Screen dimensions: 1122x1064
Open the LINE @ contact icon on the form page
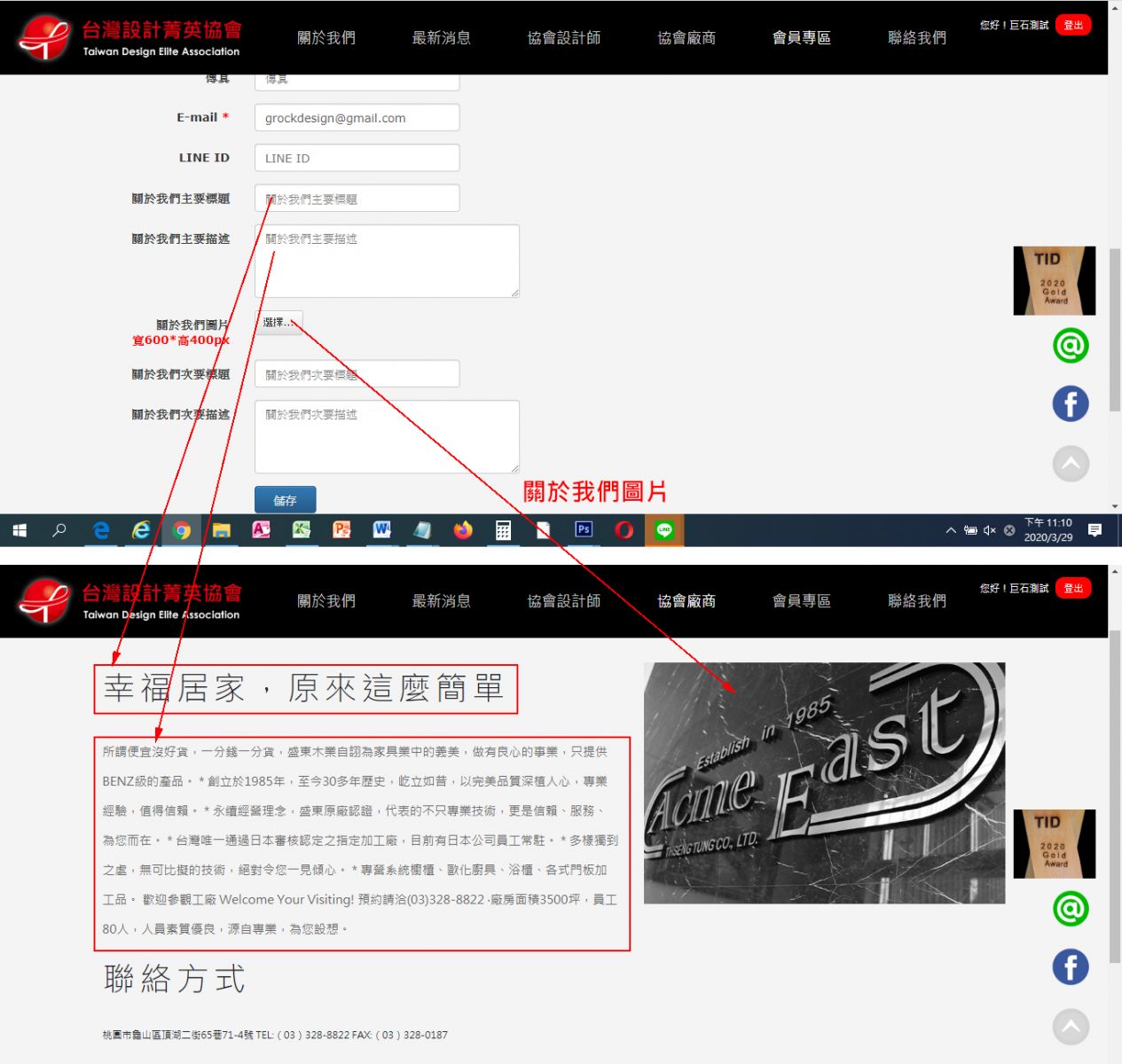1071,345
